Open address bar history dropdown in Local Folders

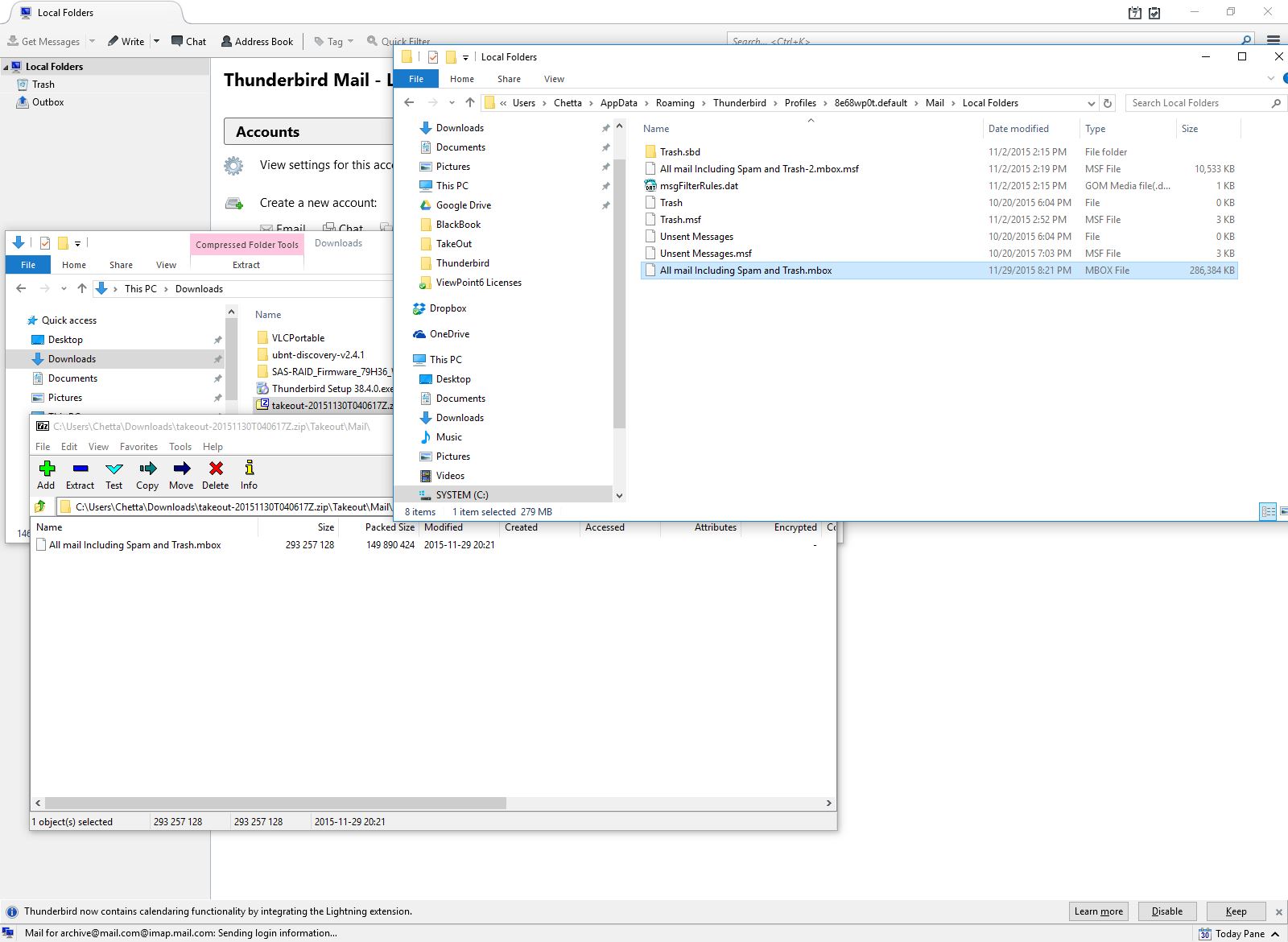point(1091,103)
